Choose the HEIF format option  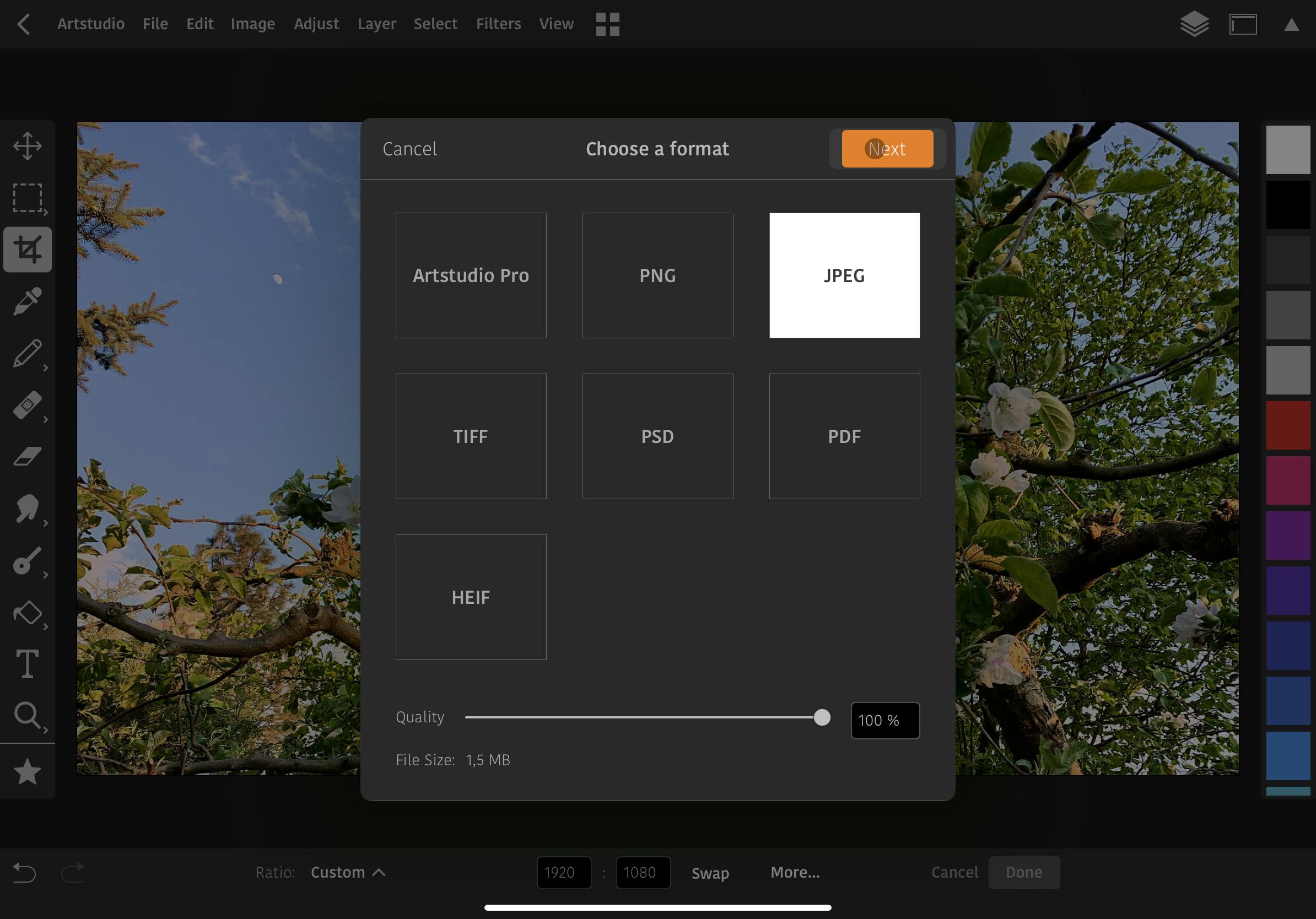click(x=471, y=598)
